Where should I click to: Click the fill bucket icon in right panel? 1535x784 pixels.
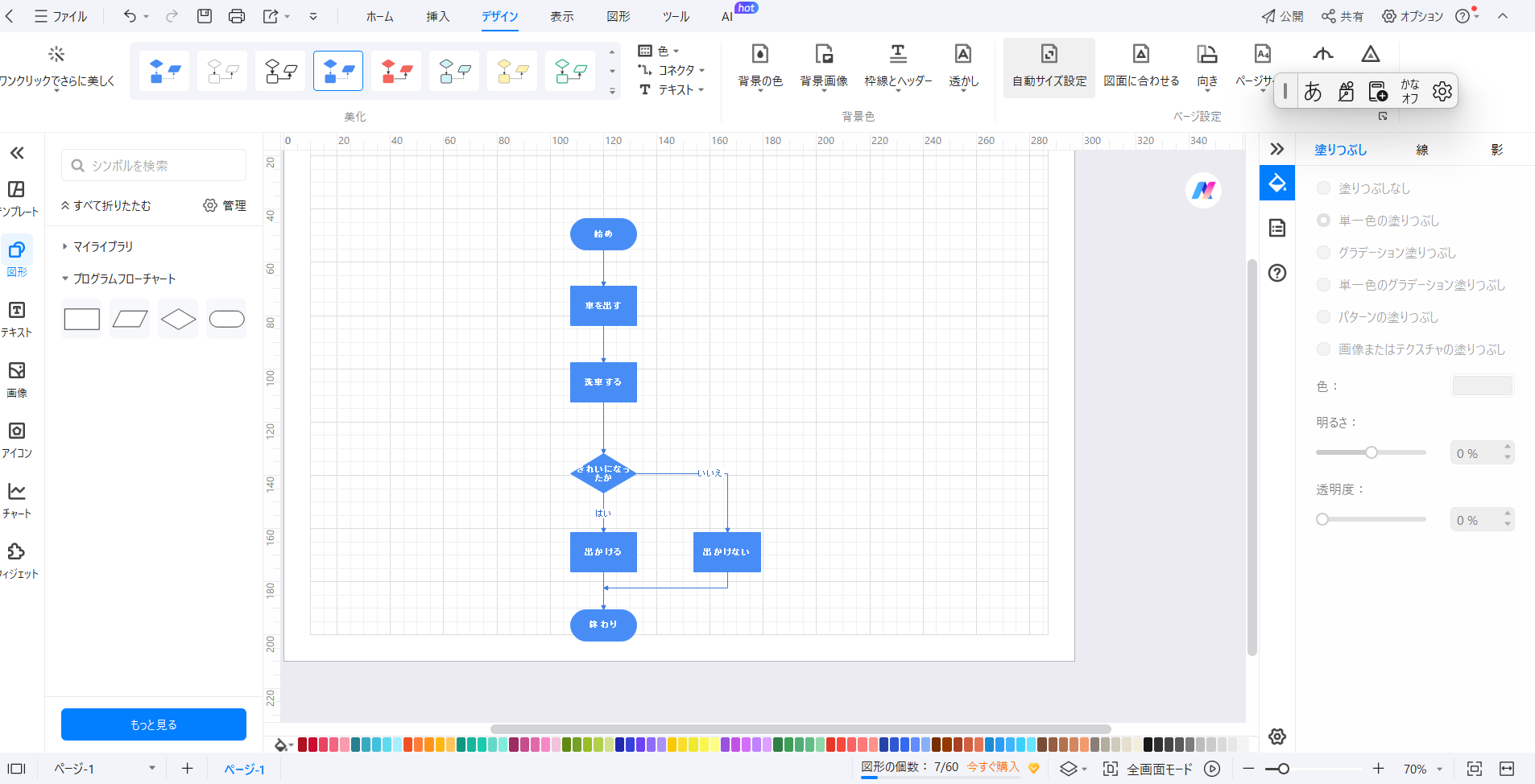click(x=1277, y=183)
